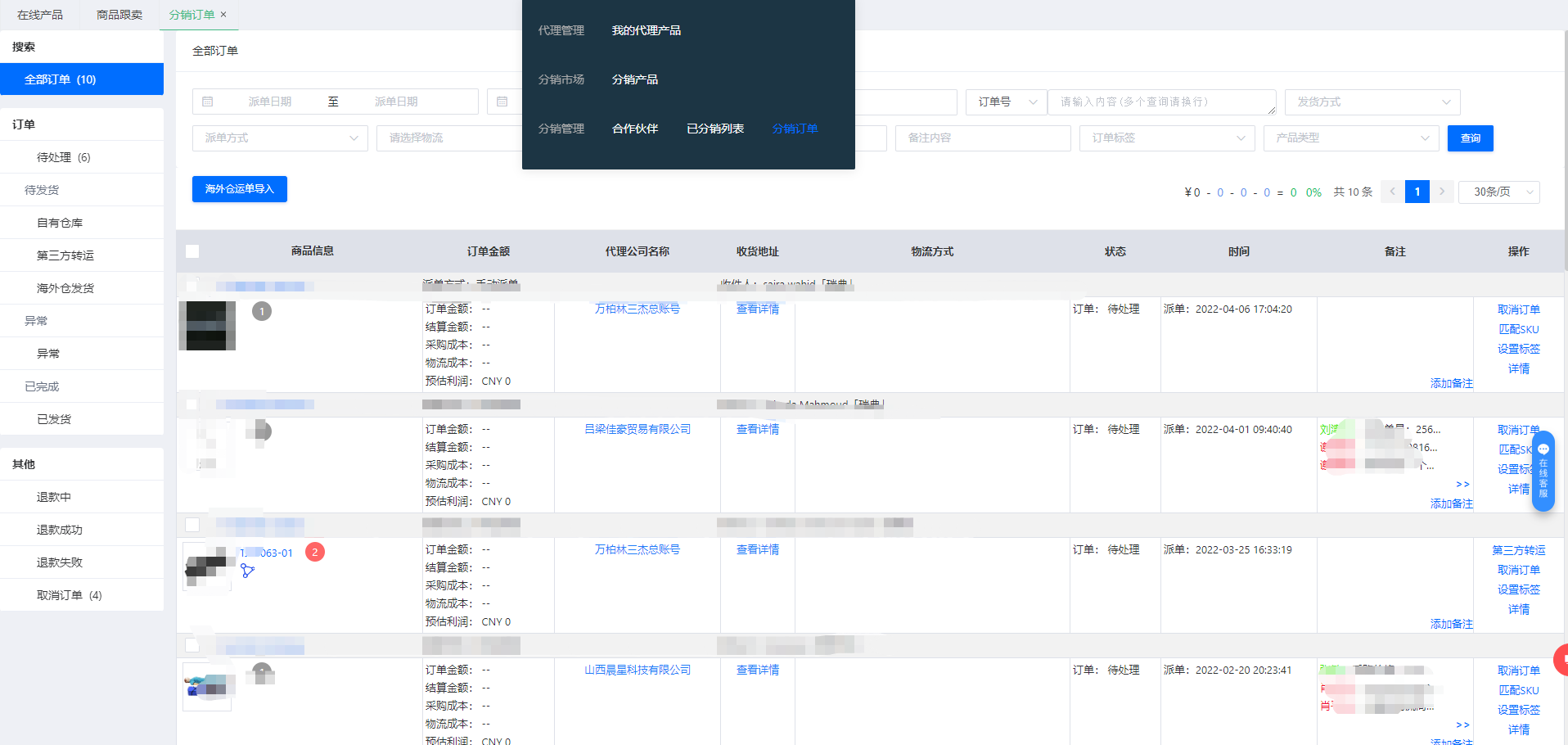Screen dimensions: 1568x745
Task: Expand notes with >> in 山西晨星 row
Action: click(1462, 725)
